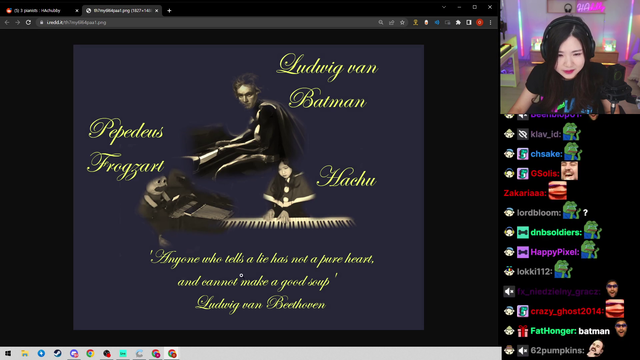
Task: Click the crossed-eye badge next to klav_id
Action: click(x=522, y=134)
